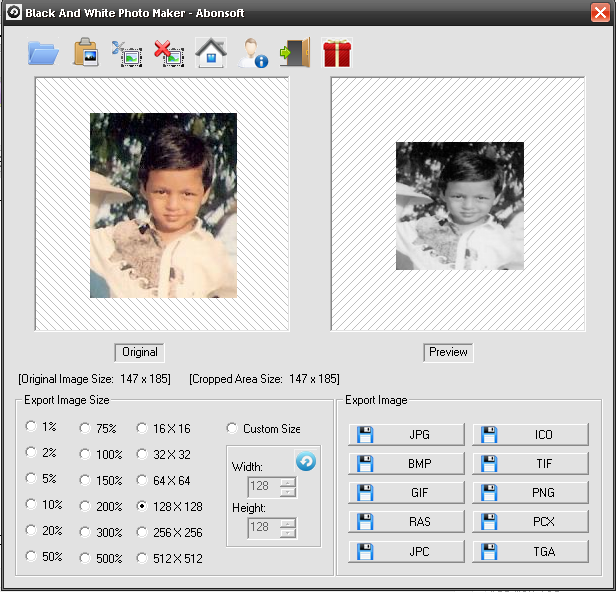The height and width of the screenshot is (592, 616).
Task: Export the image as JPG
Action: (407, 435)
